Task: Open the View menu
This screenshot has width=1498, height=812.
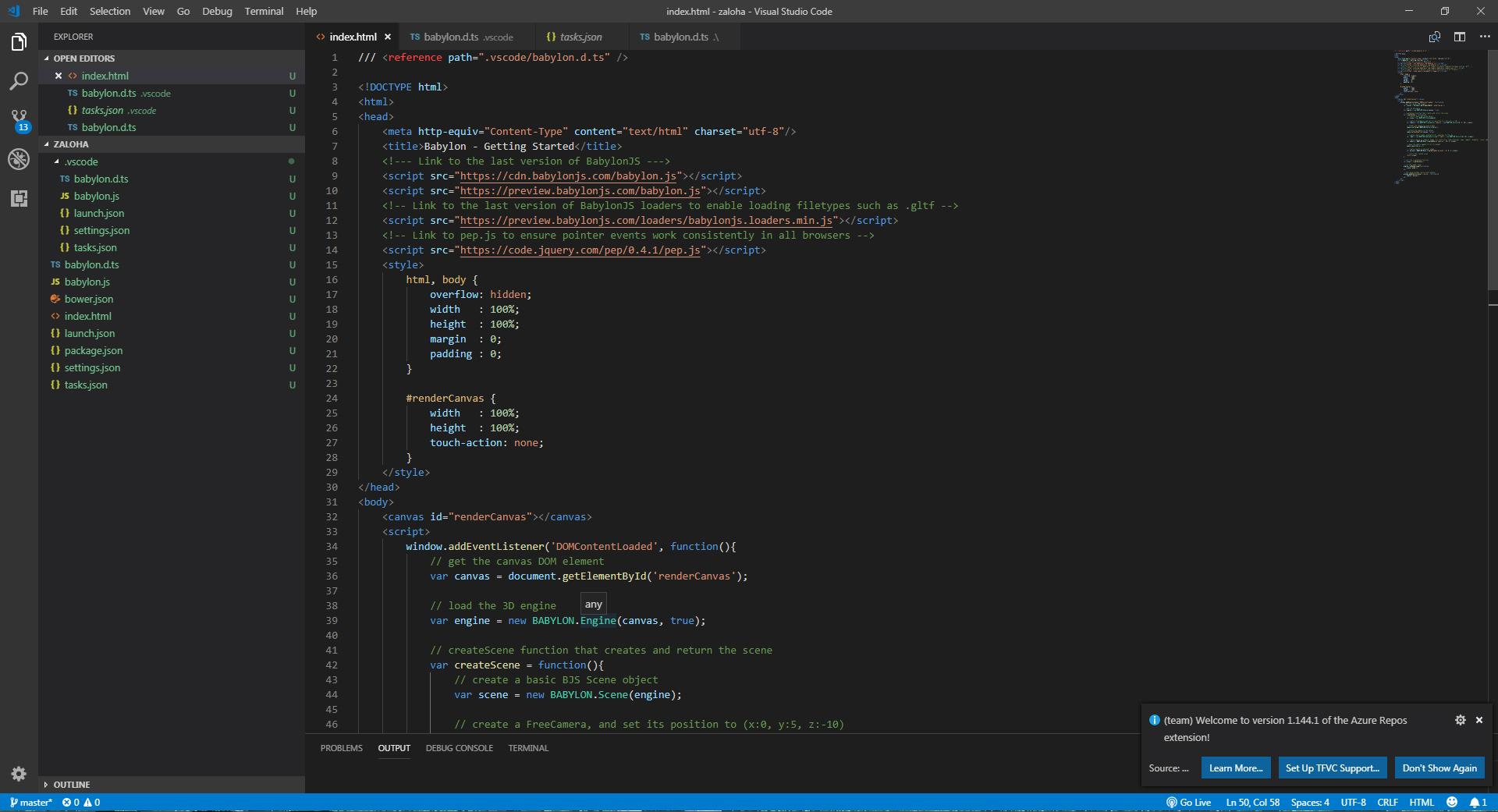Action: pyautogui.click(x=154, y=11)
